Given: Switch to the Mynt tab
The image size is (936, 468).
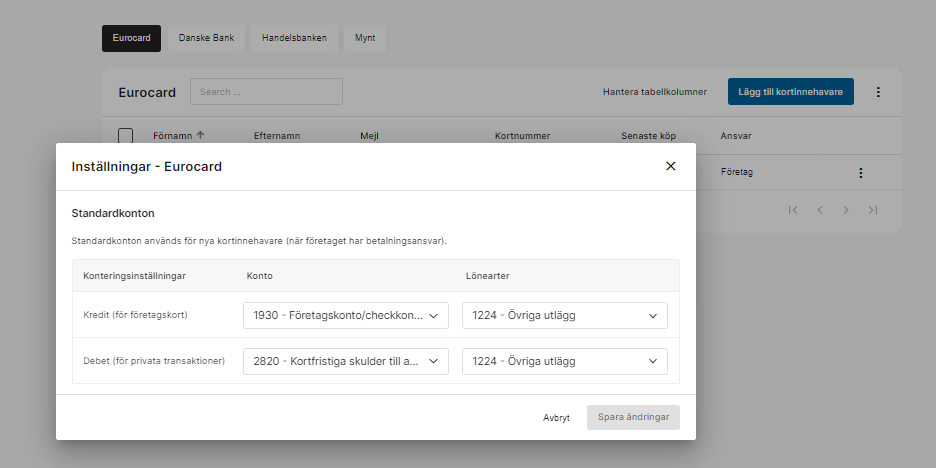Looking at the screenshot, I should (365, 38).
